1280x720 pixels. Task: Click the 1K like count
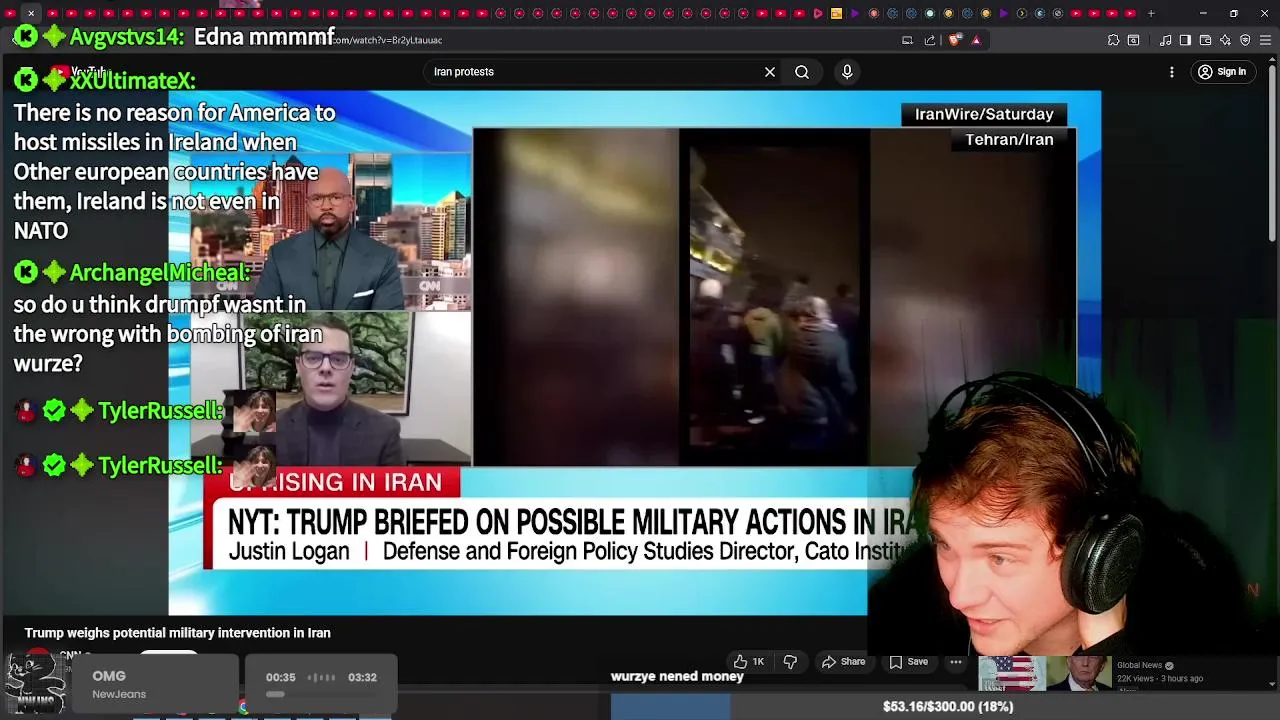[758, 662]
